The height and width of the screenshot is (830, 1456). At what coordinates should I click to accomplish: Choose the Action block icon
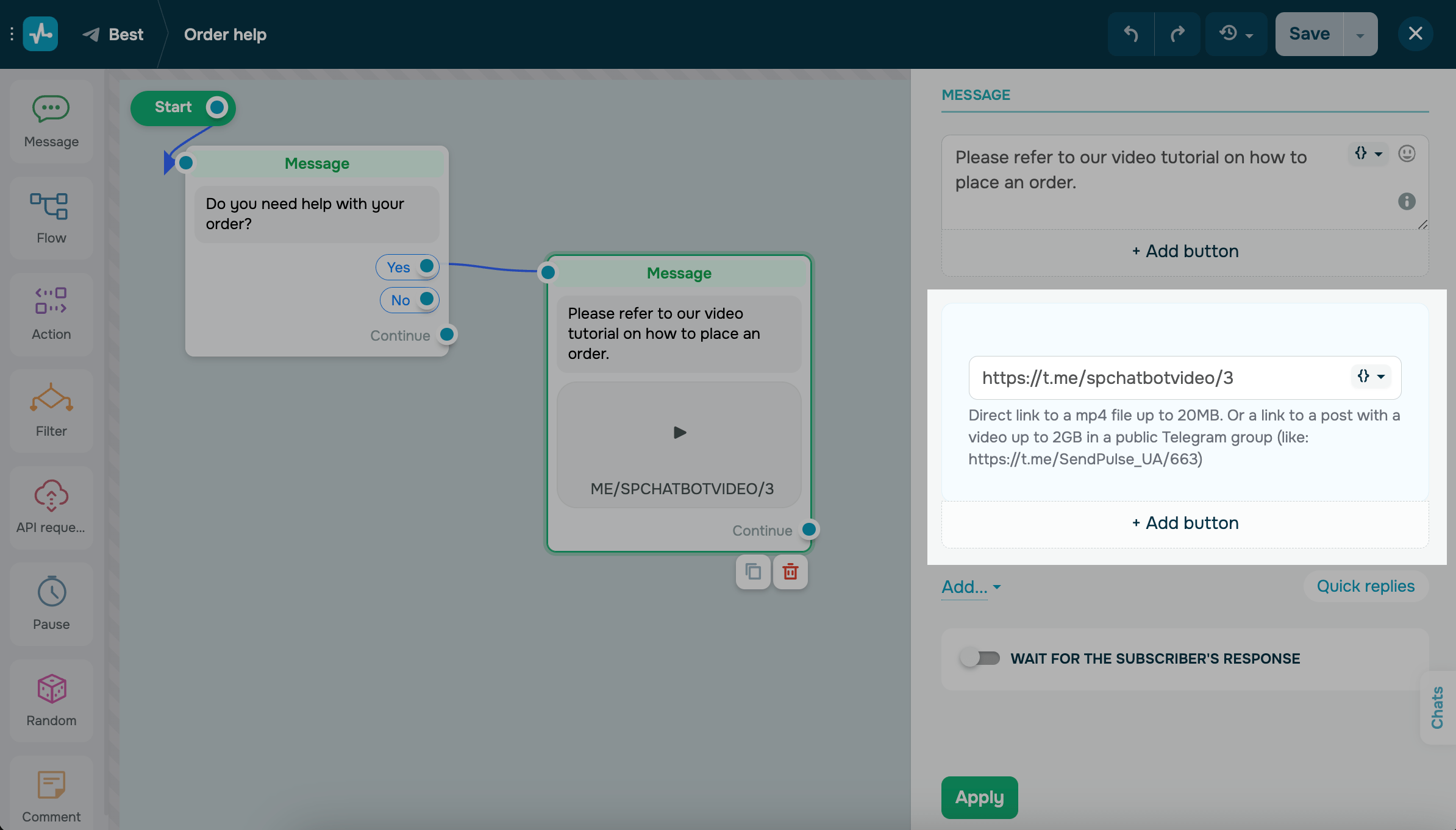click(x=51, y=314)
